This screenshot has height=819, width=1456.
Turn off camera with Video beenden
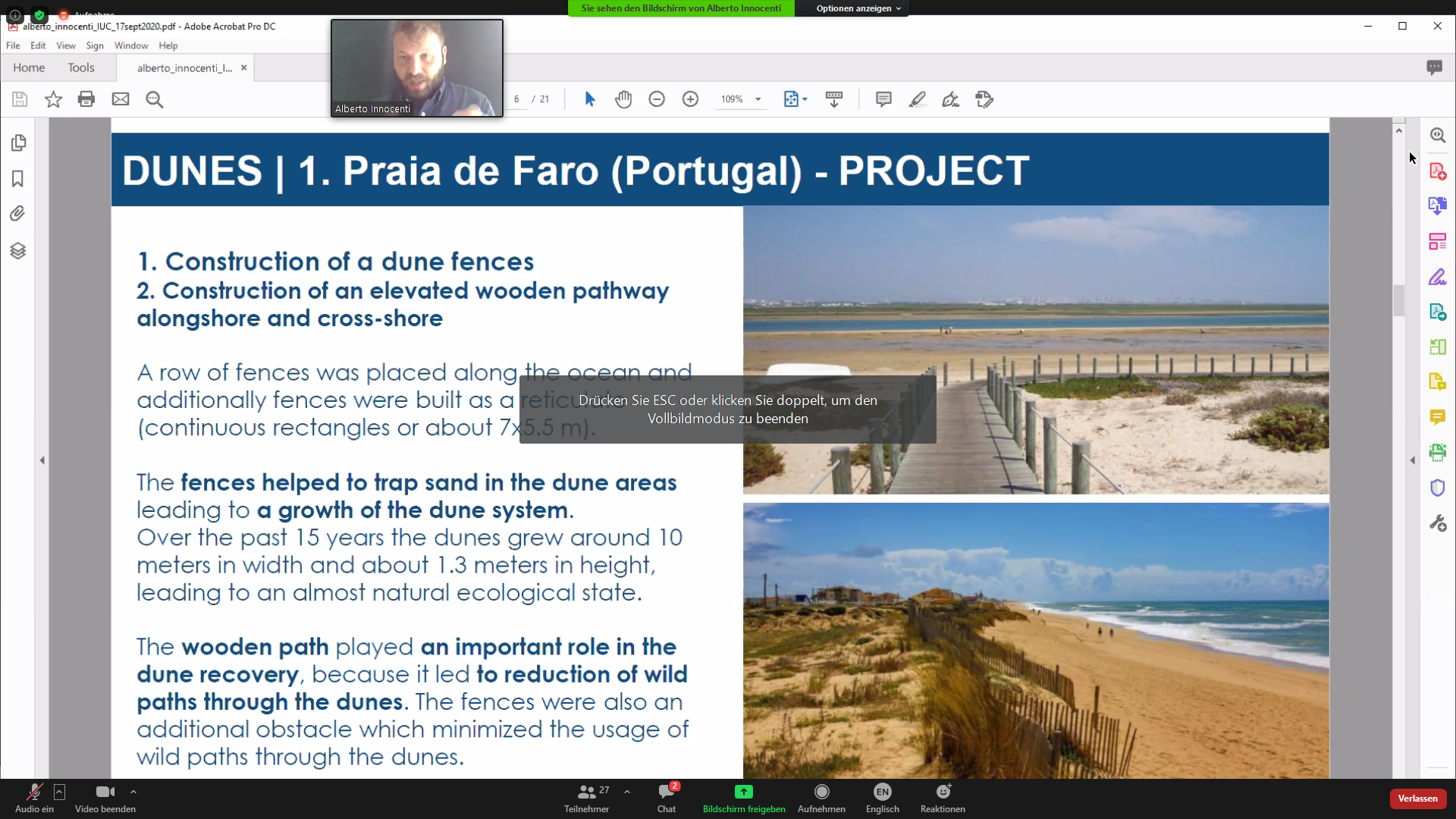(x=105, y=798)
